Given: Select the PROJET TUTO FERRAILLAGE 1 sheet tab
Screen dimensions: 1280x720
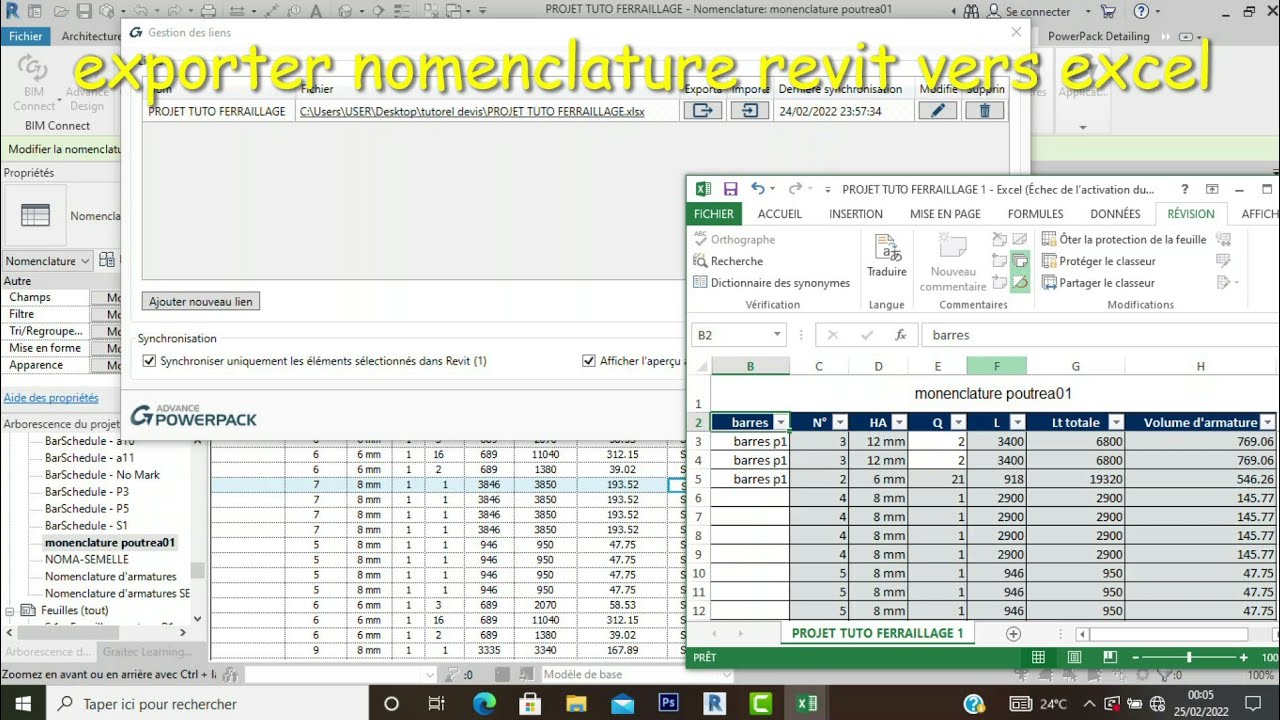Looking at the screenshot, I should pyautogui.click(x=877, y=633).
